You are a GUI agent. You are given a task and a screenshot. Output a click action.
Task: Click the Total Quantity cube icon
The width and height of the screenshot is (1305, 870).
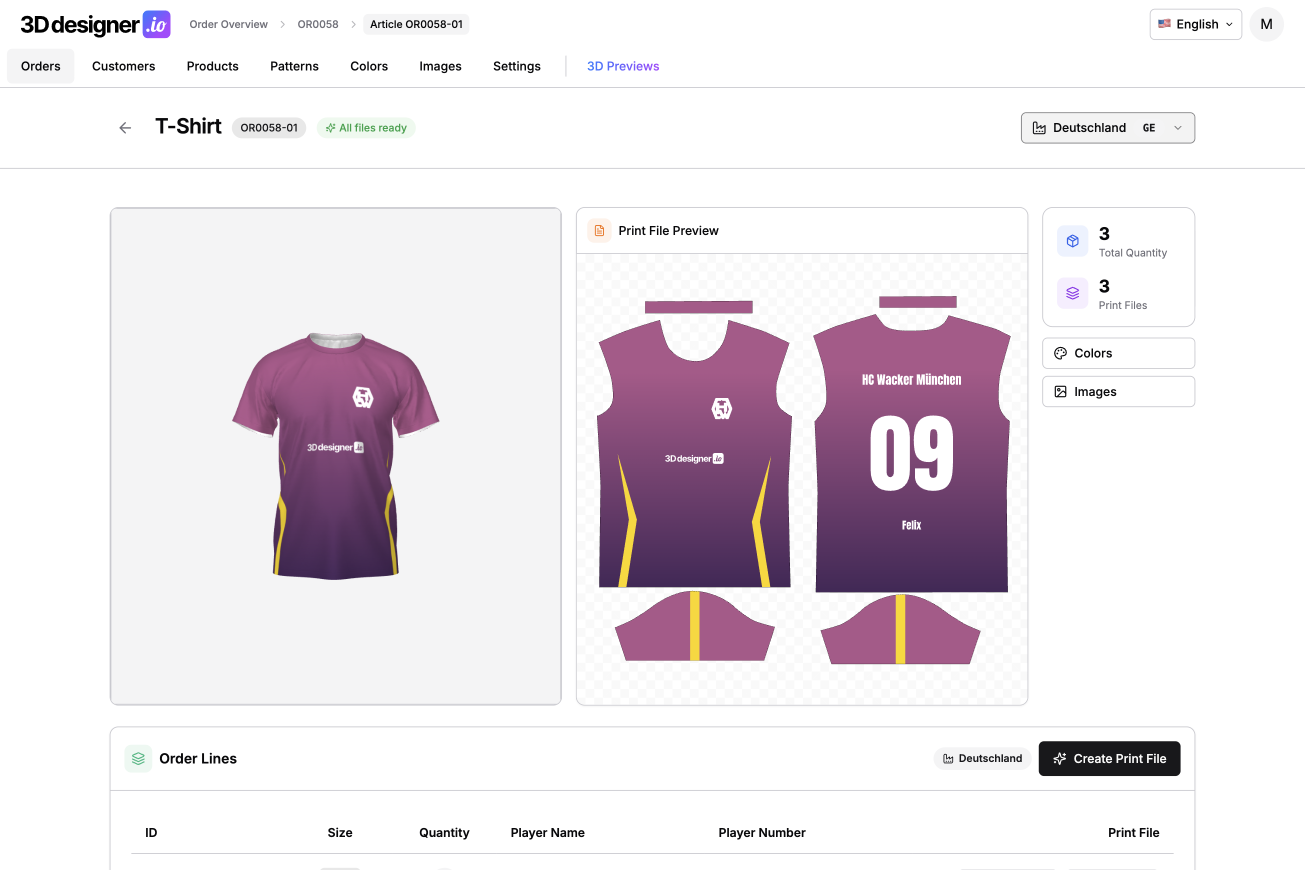1073,241
